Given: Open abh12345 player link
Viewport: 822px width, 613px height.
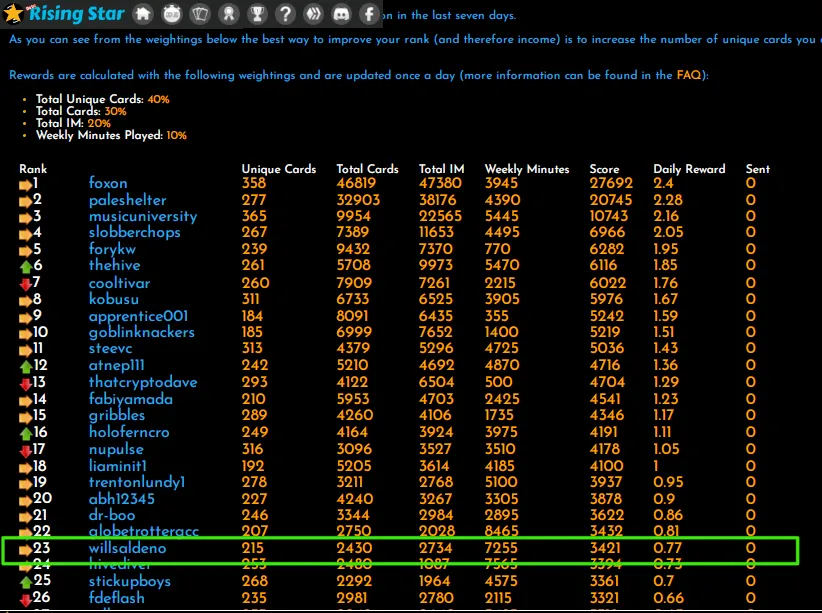Looking at the screenshot, I should 122,499.
